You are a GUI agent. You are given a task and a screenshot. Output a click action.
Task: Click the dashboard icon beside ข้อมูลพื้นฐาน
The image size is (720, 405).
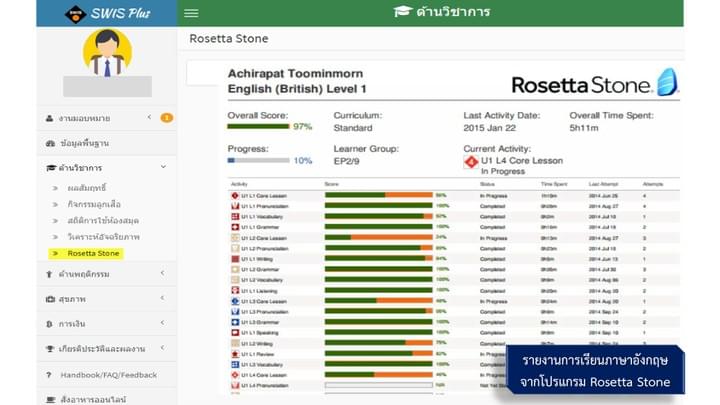tap(50, 143)
